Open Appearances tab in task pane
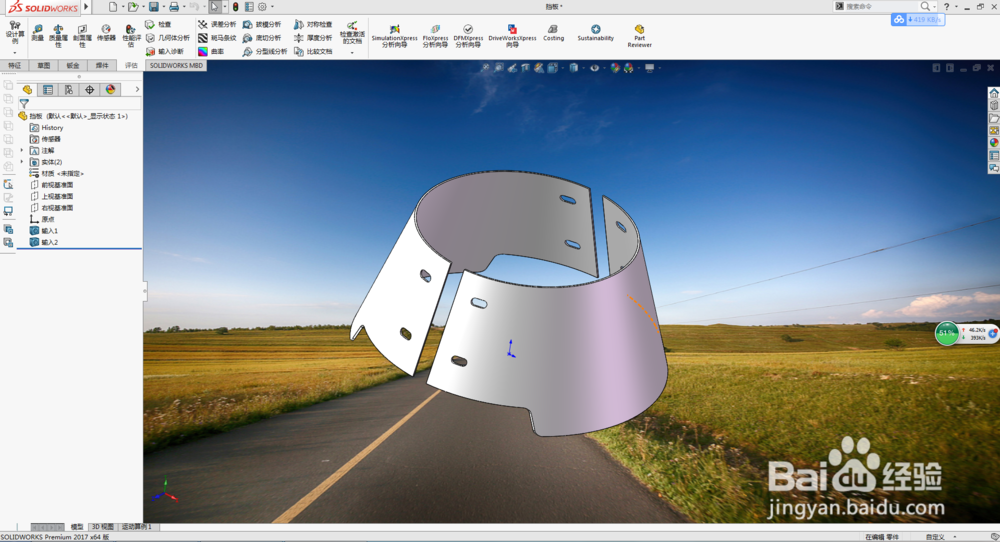 pos(994,143)
